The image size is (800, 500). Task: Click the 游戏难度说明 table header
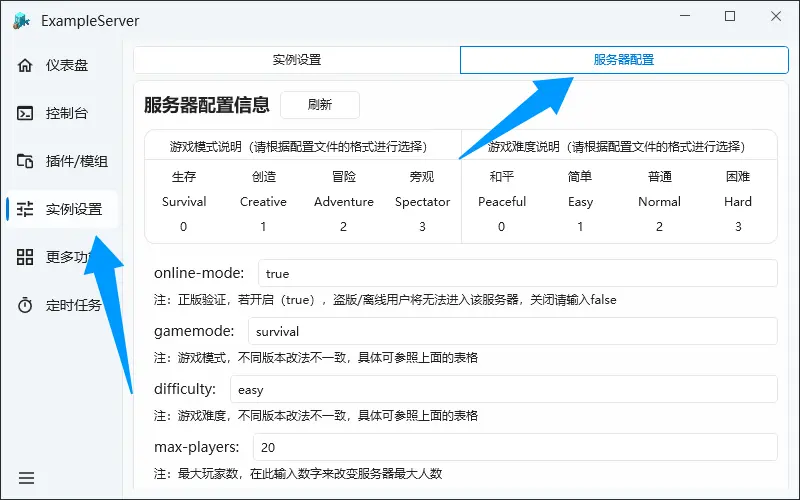tap(616, 147)
